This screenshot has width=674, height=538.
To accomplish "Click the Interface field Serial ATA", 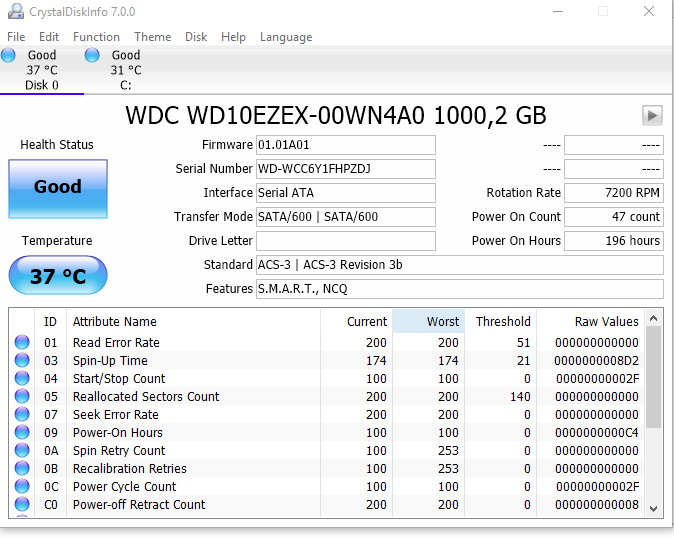I will click(x=346, y=193).
